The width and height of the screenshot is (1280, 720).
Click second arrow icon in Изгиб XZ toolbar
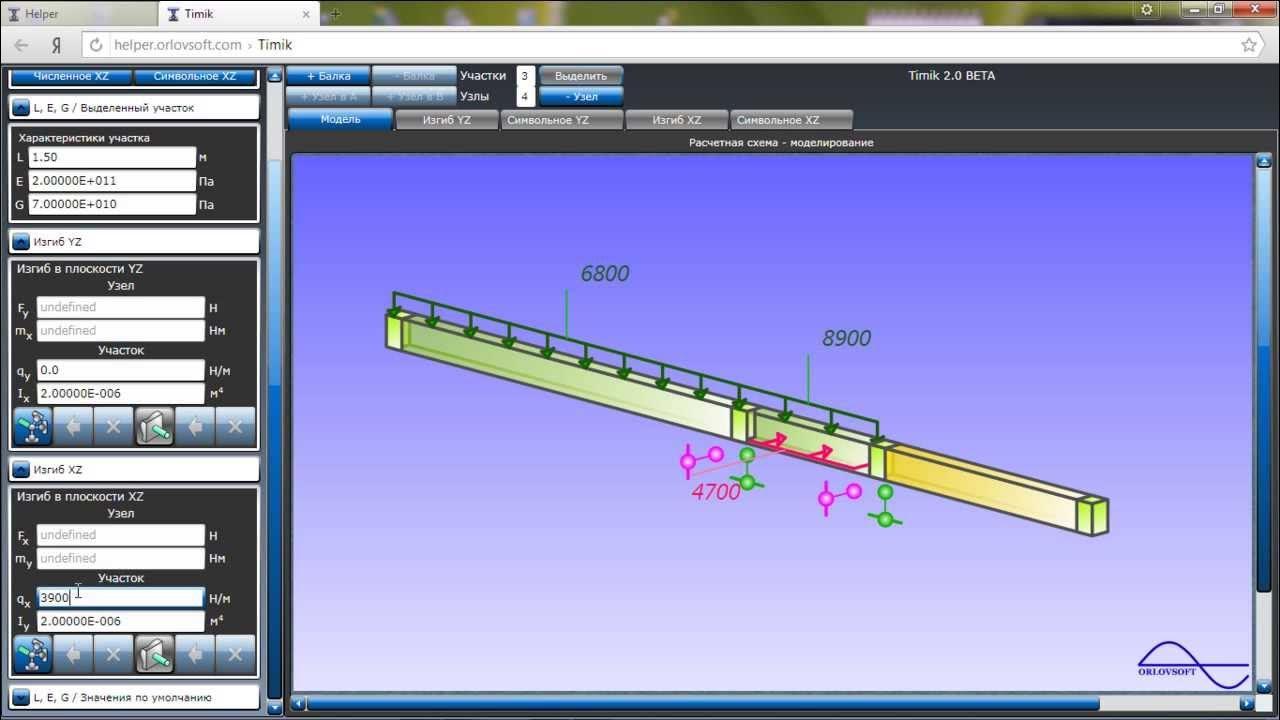click(196, 654)
